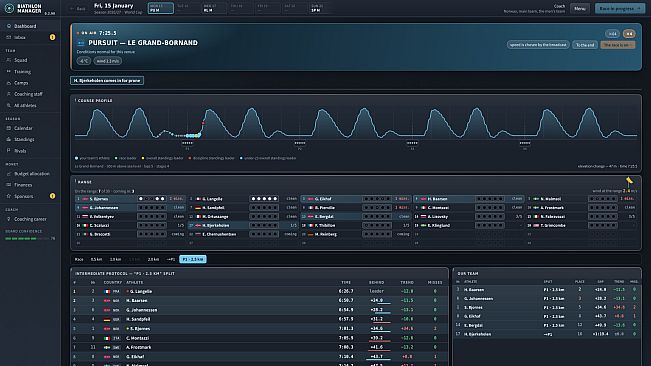Click H. Sandpfeil row in protocol table
This screenshot has width=651, height=366.
point(259,319)
